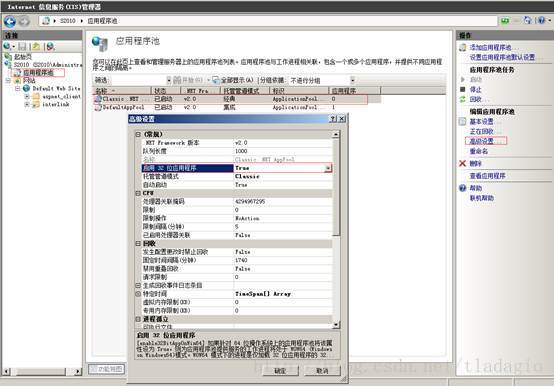Click the green icon at top-right toolbar
Screen dimensions: 554x386
[505, 20]
